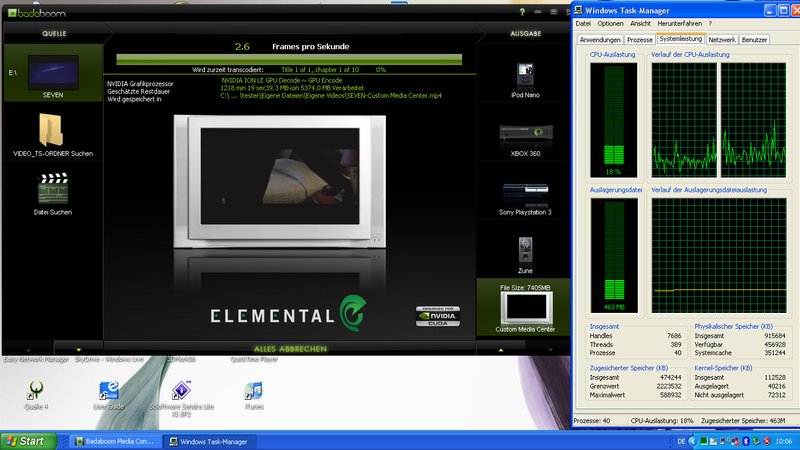
Task: Open Badaboom help question mark
Action: [522, 12]
